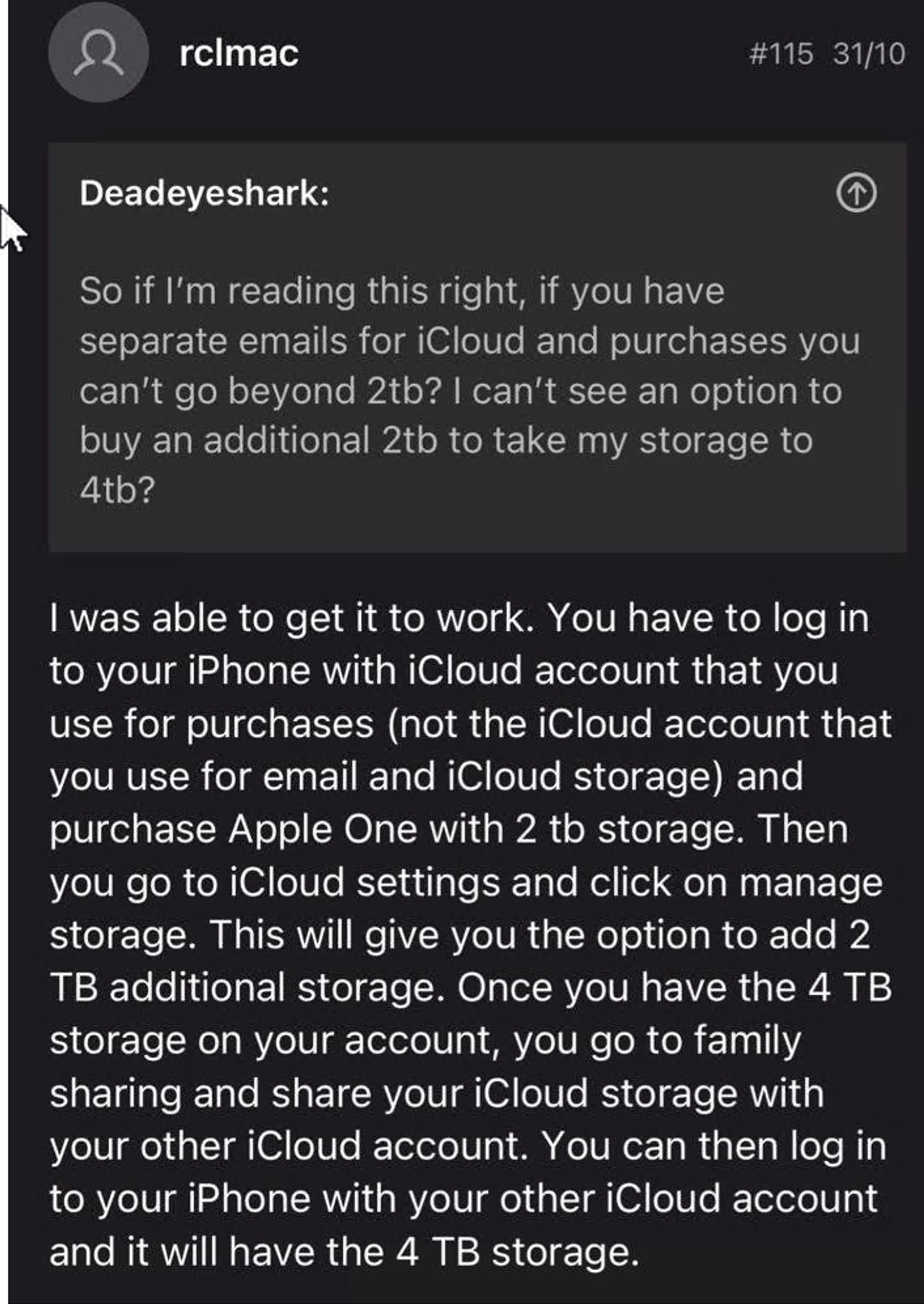The height and width of the screenshot is (1304, 924).
Task: Click the line "purchase Apple One with 2 tb storage"
Action: pyautogui.click(x=449, y=830)
